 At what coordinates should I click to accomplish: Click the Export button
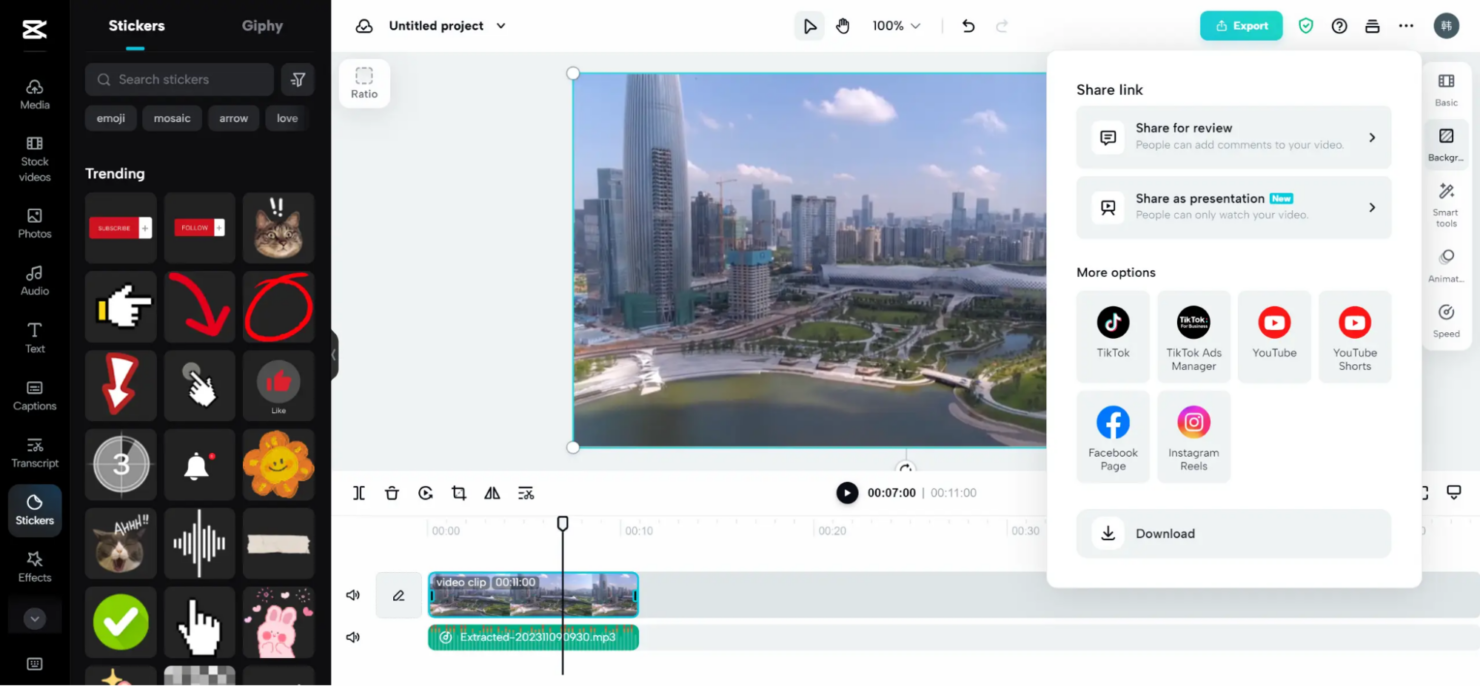1241,25
